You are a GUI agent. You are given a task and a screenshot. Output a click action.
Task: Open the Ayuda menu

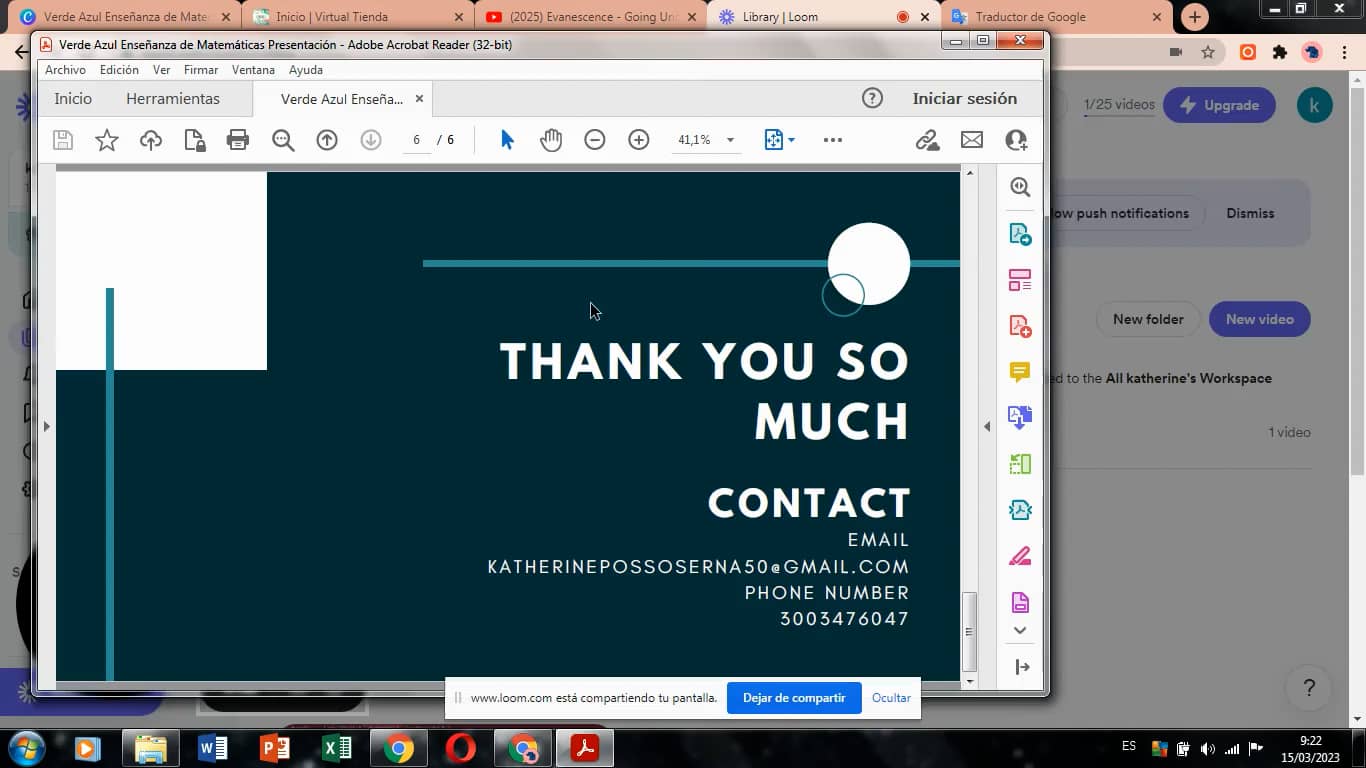click(306, 70)
